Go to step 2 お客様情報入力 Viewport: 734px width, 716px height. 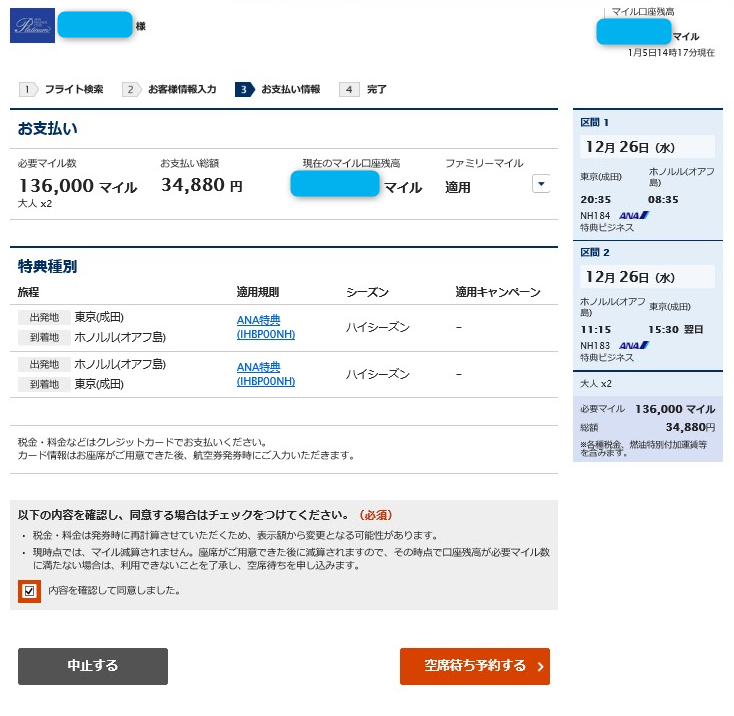[169, 89]
